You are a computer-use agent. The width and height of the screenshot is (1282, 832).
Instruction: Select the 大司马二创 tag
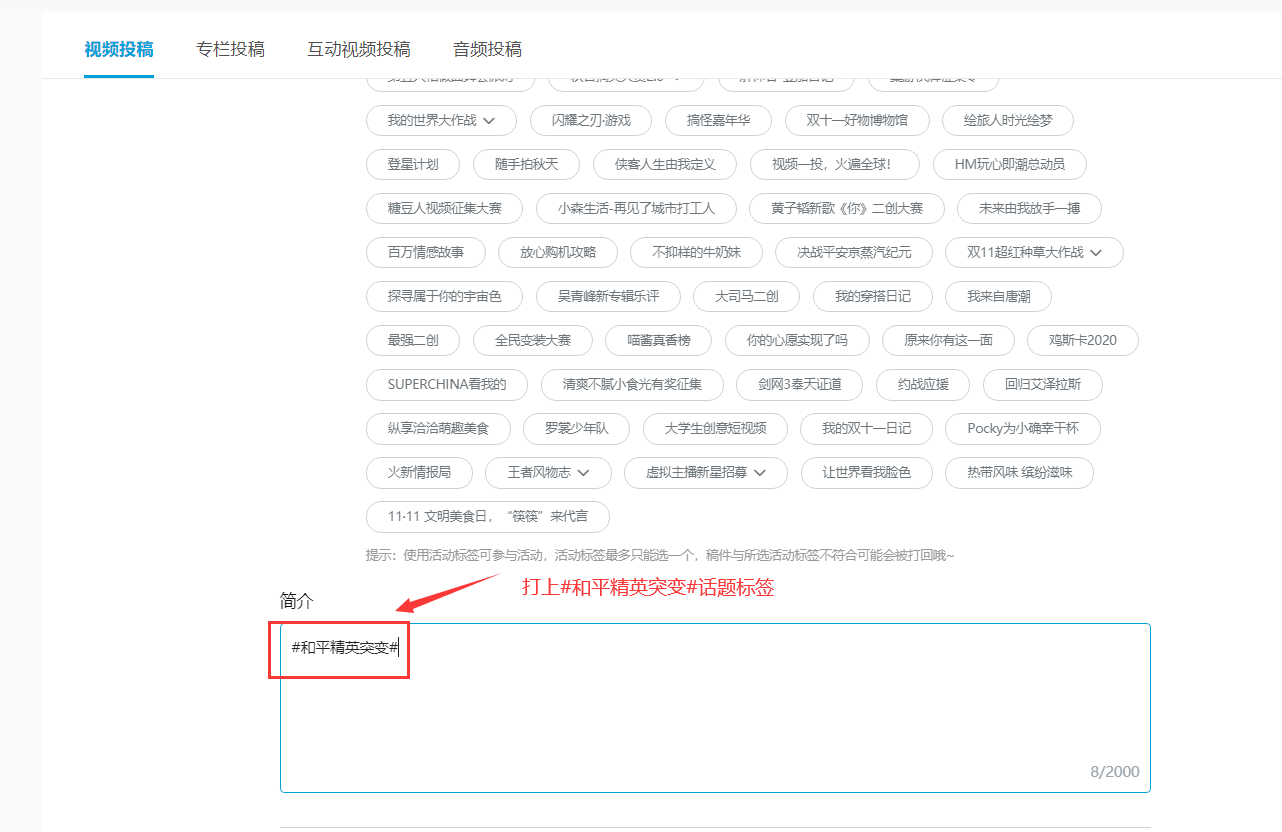pos(746,296)
